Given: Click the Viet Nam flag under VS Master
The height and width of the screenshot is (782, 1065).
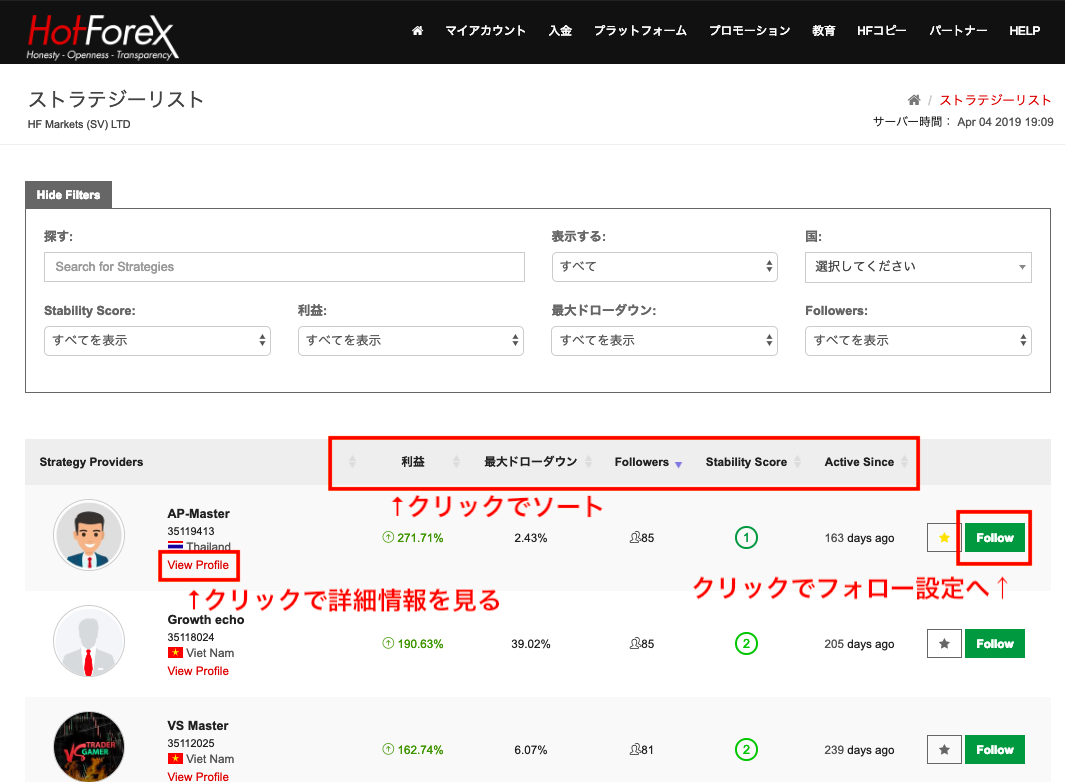Looking at the screenshot, I should point(175,759).
